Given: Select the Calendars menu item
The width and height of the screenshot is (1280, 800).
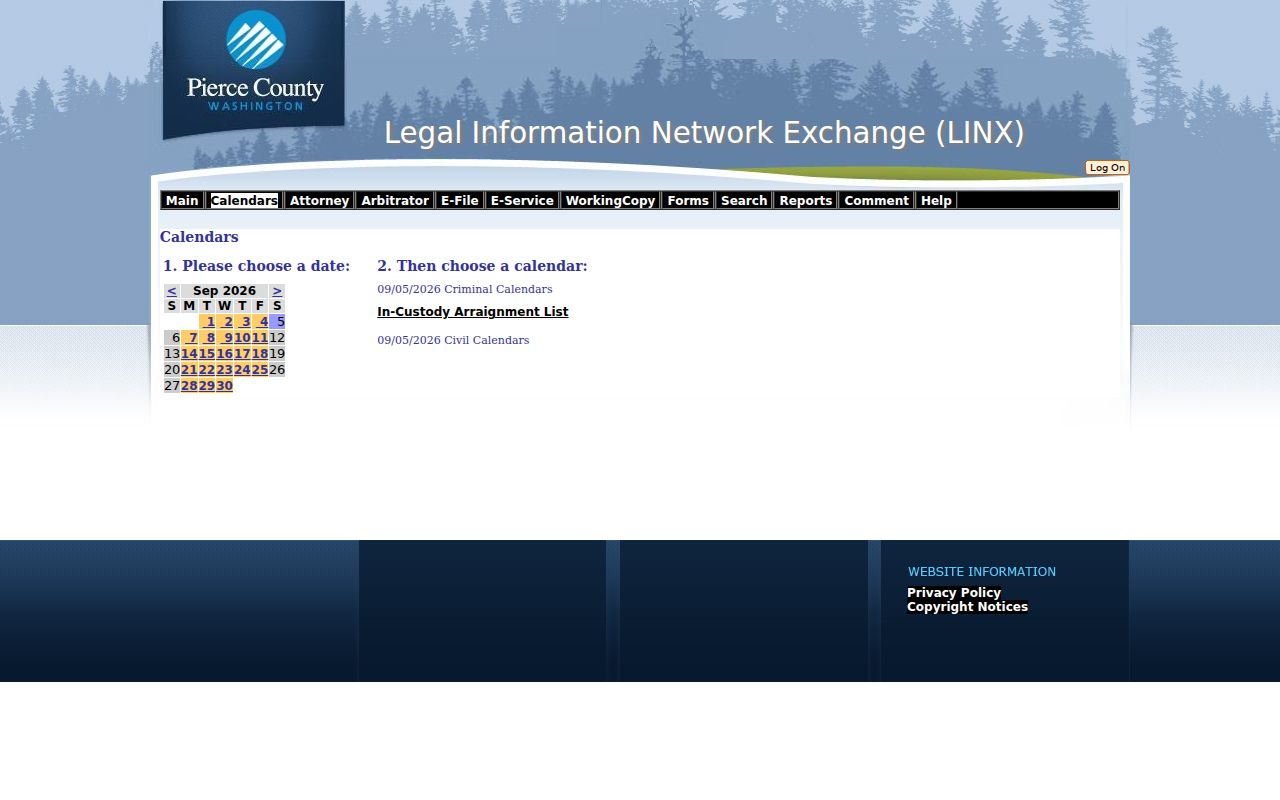Looking at the screenshot, I should 244,201.
